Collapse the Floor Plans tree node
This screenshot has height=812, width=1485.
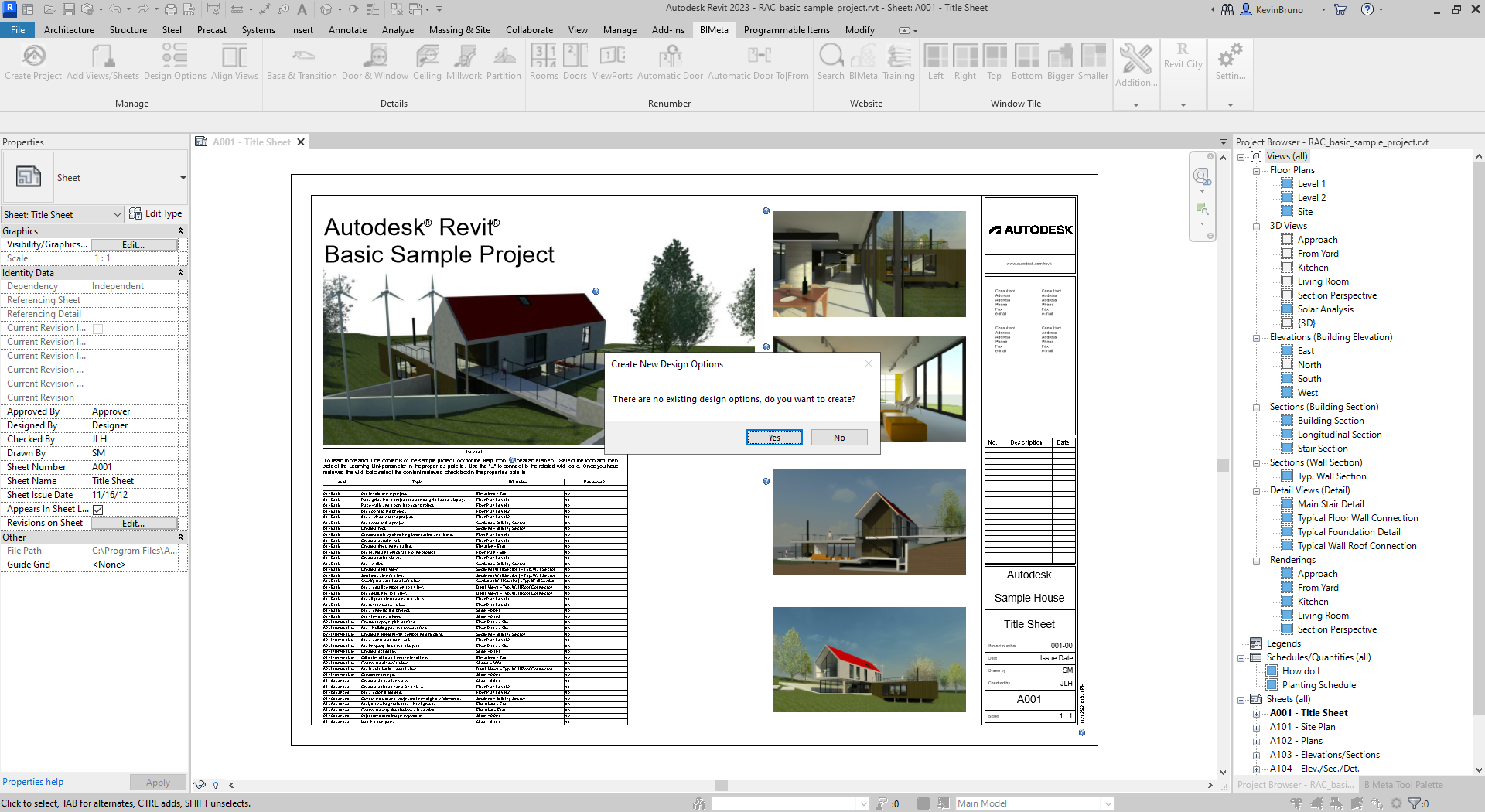click(x=1257, y=171)
